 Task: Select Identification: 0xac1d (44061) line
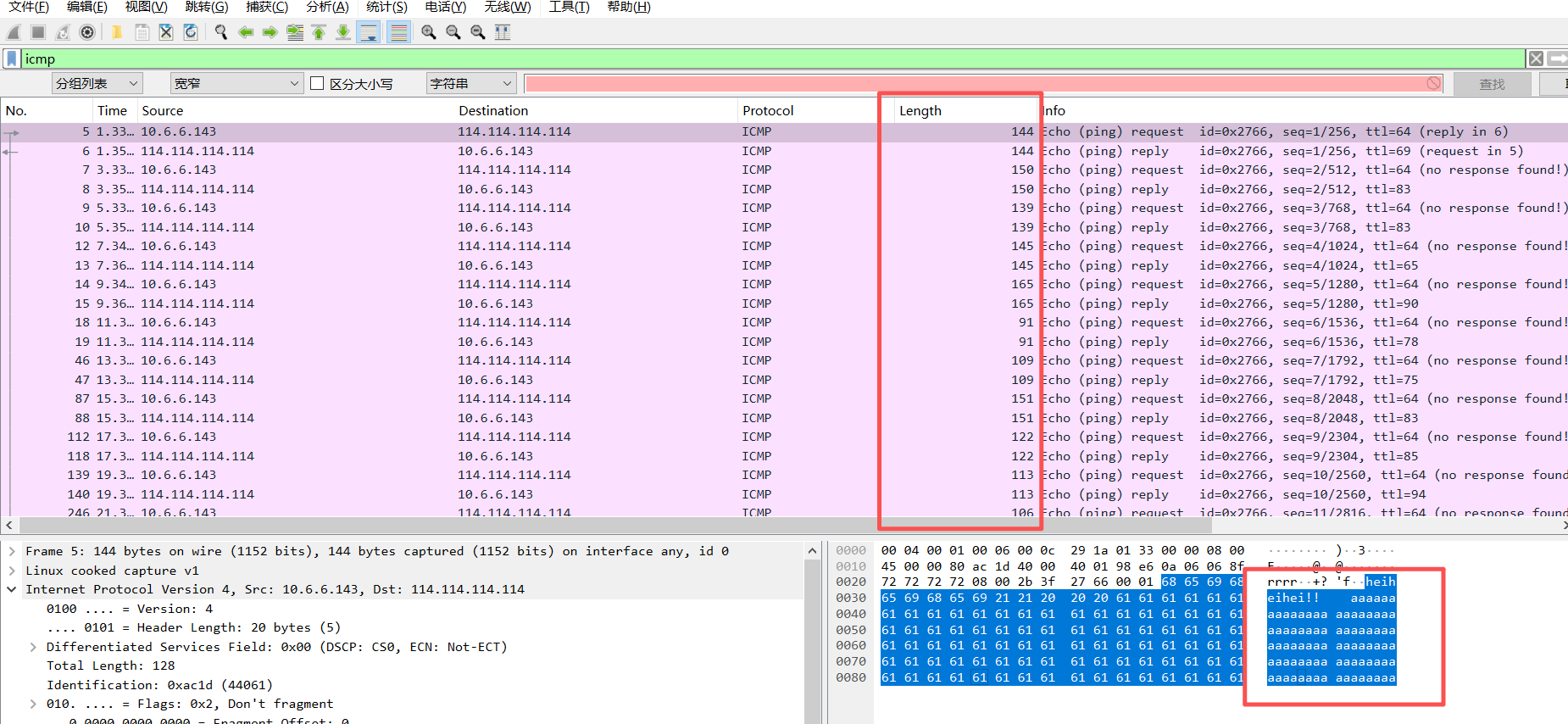pyautogui.click(x=159, y=685)
